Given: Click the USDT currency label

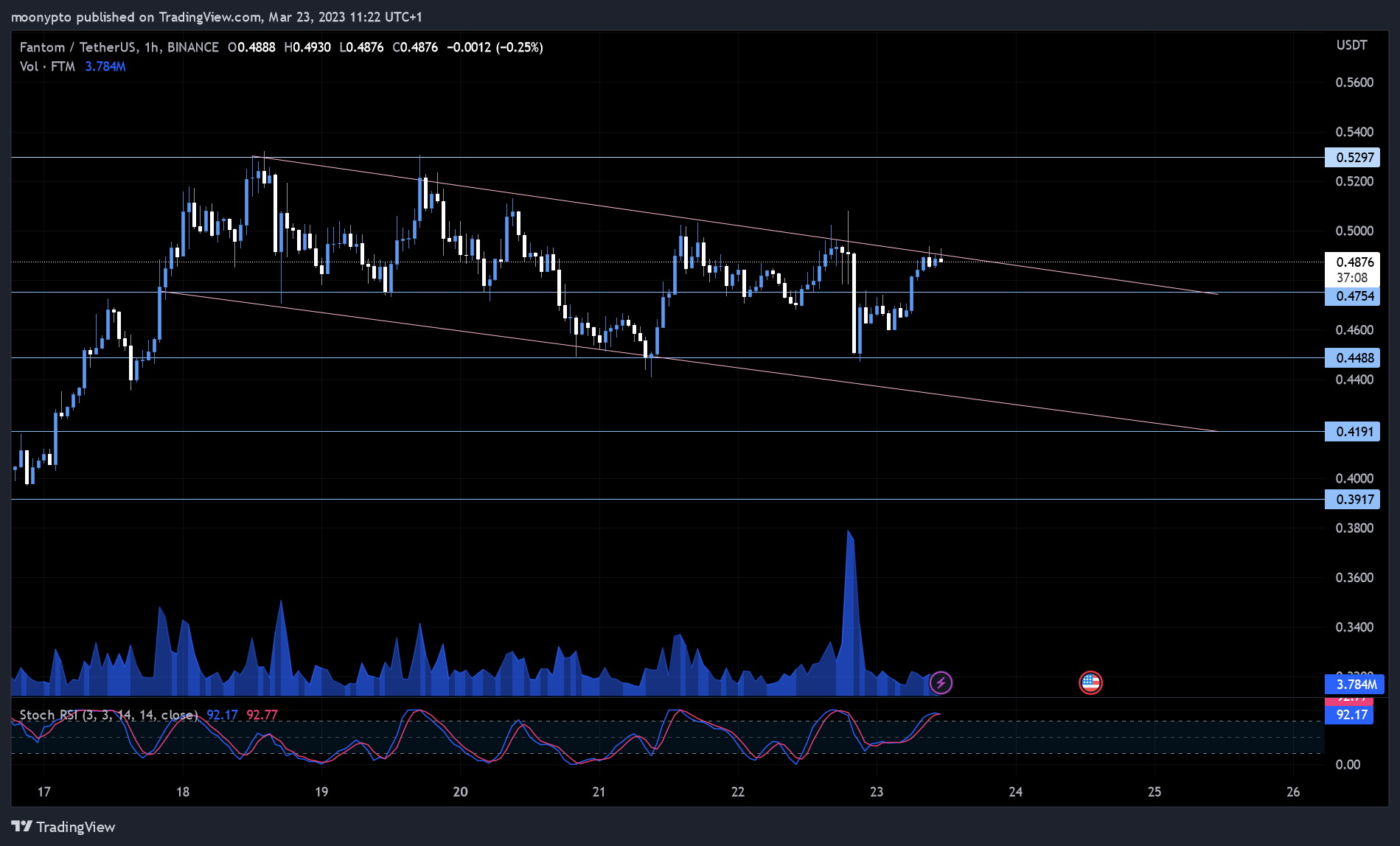Looking at the screenshot, I should tap(1352, 45).
